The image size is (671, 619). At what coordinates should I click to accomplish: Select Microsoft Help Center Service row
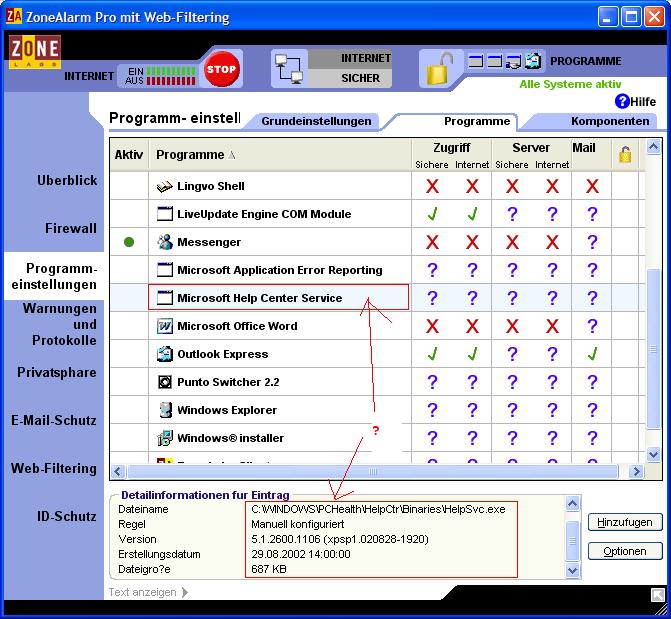coord(377,298)
